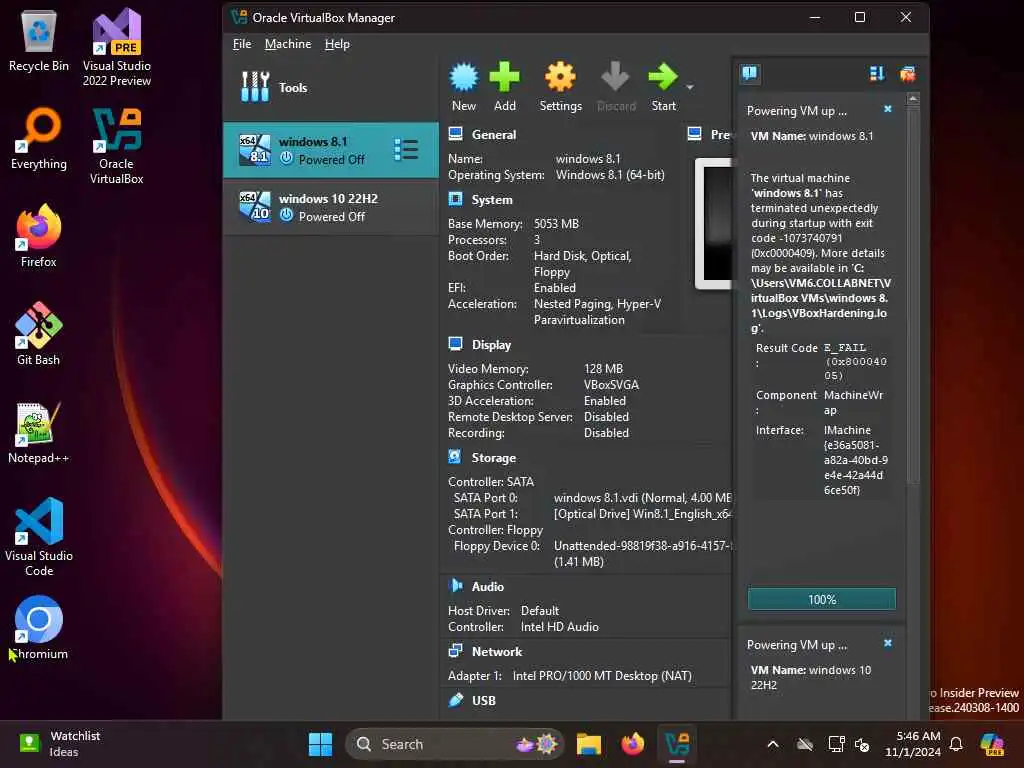This screenshot has height=768, width=1024.
Task: Click the VM preview thumbnail
Action: coord(713,223)
